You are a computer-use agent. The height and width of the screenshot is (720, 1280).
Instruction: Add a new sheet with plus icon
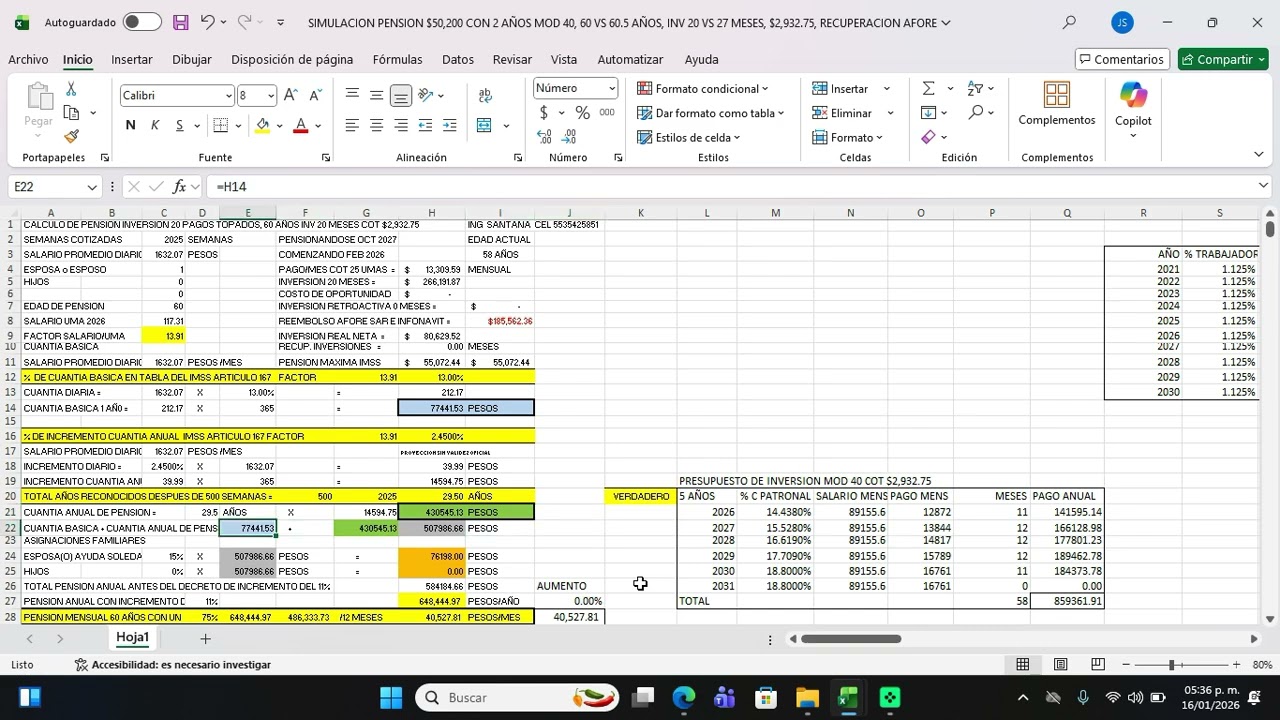pos(205,638)
